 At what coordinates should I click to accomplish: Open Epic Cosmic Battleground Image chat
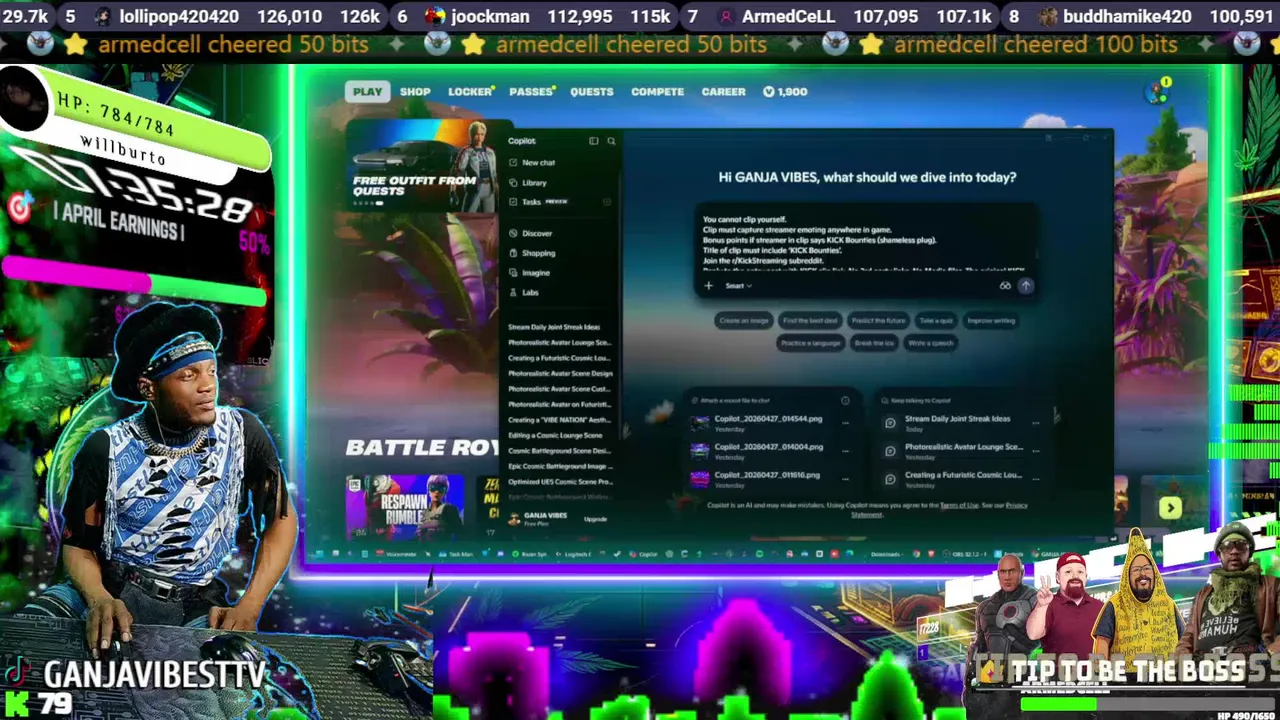click(560, 466)
